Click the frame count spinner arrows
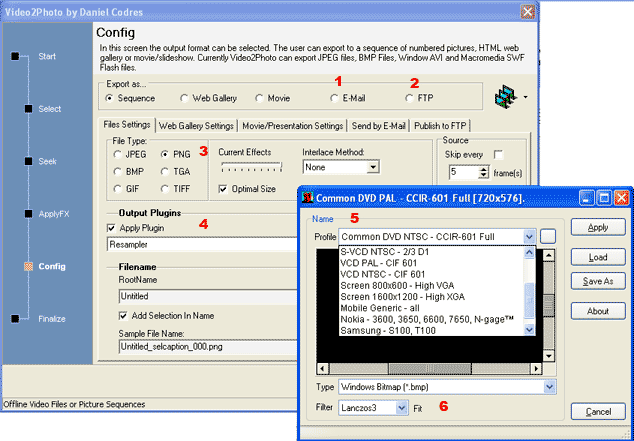 pos(483,173)
